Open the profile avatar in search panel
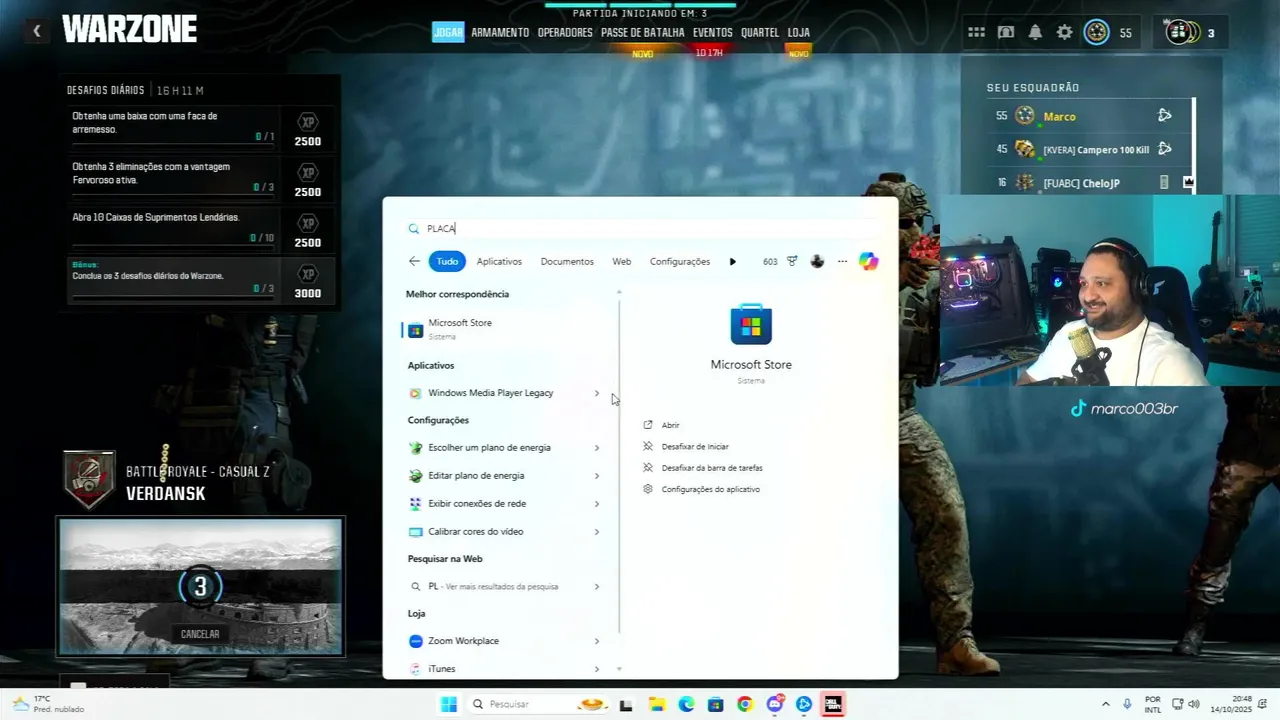This screenshot has height=720, width=1280. point(817,261)
